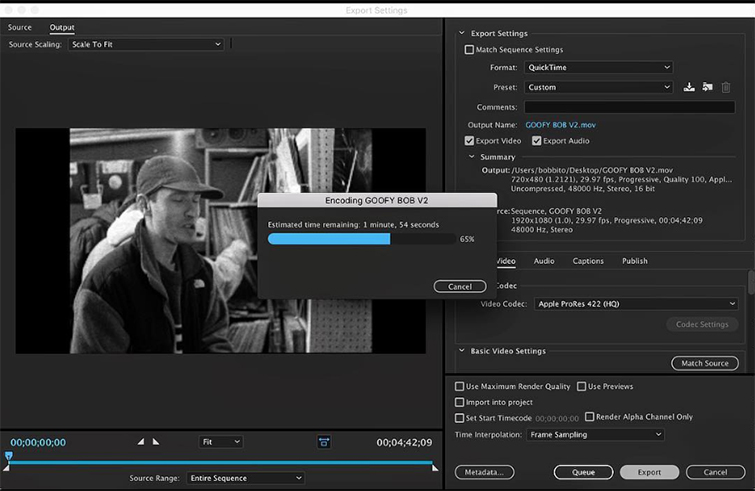Screen dimensions: 755x491
Task: Click the Save Preset icon
Action: click(x=689, y=87)
